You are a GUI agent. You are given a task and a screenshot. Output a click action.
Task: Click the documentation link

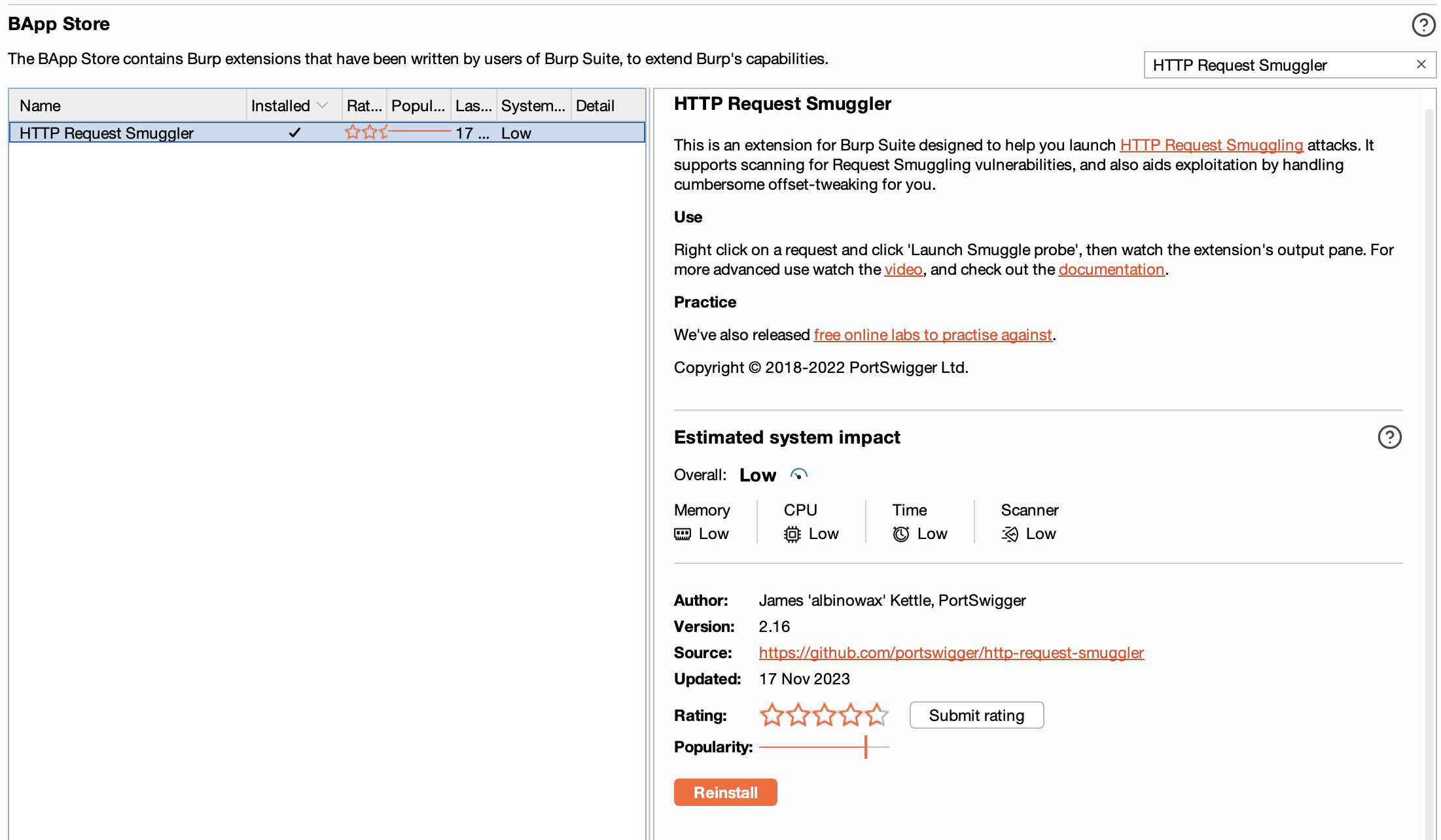[x=1111, y=269]
